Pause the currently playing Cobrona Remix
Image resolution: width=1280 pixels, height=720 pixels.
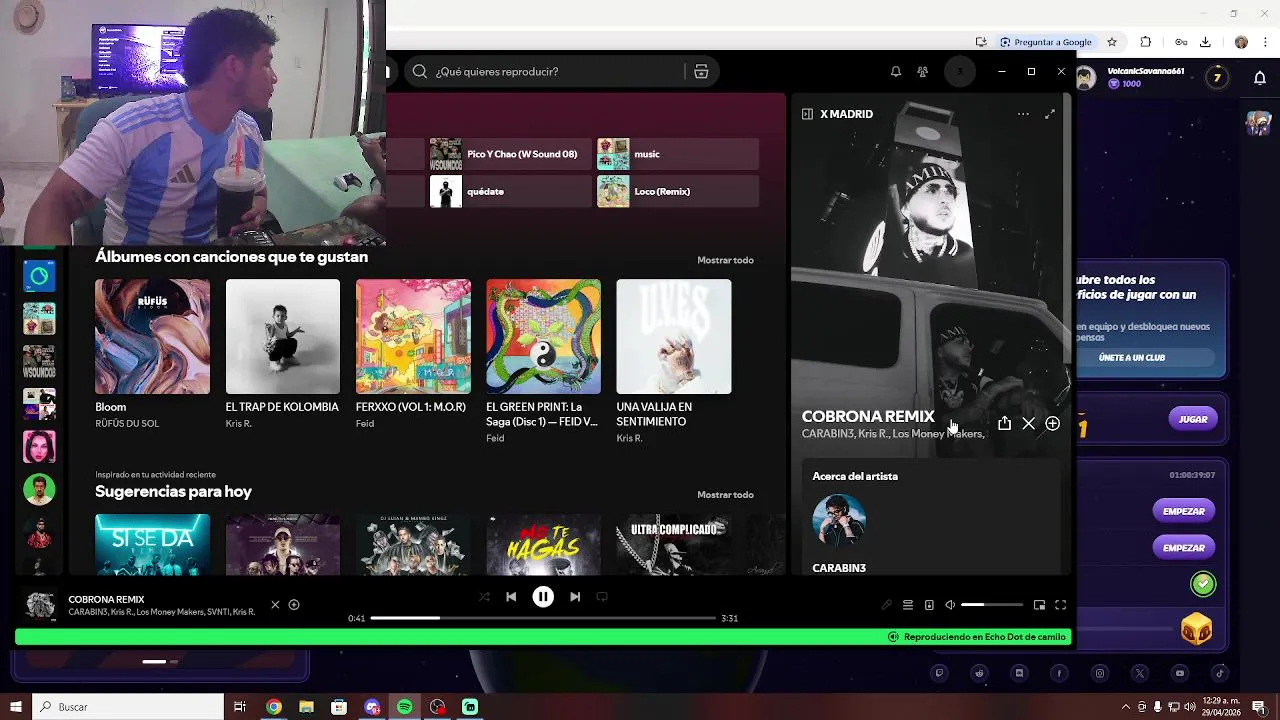point(543,597)
